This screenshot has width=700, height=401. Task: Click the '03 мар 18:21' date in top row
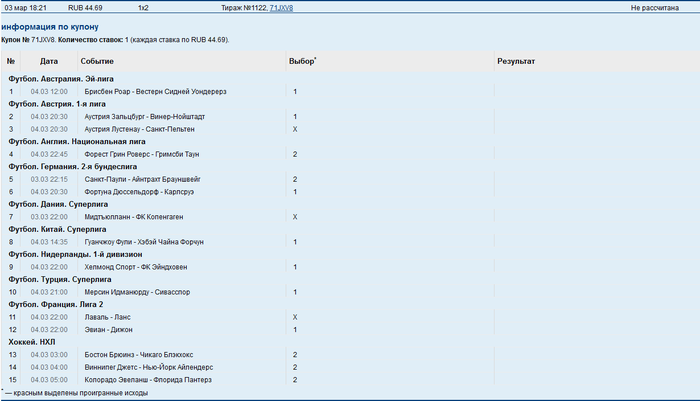tap(25, 8)
